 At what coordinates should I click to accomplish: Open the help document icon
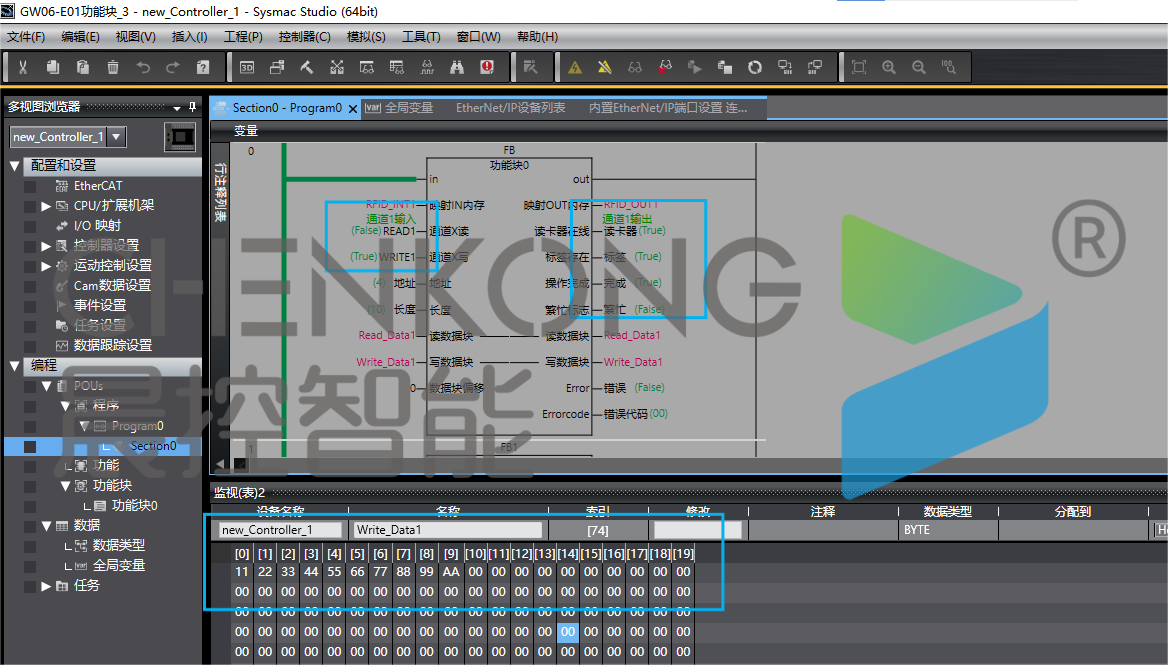coord(203,67)
